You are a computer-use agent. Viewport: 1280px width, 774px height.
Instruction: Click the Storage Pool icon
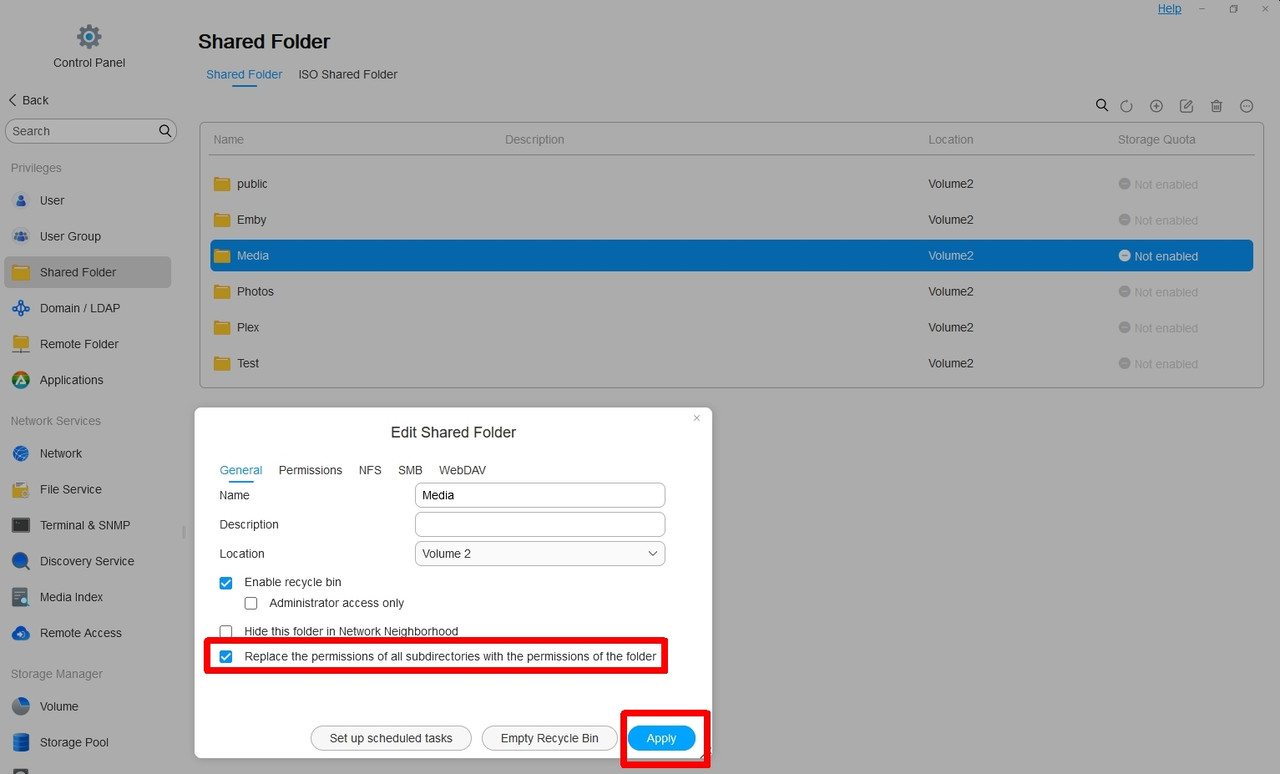point(21,742)
